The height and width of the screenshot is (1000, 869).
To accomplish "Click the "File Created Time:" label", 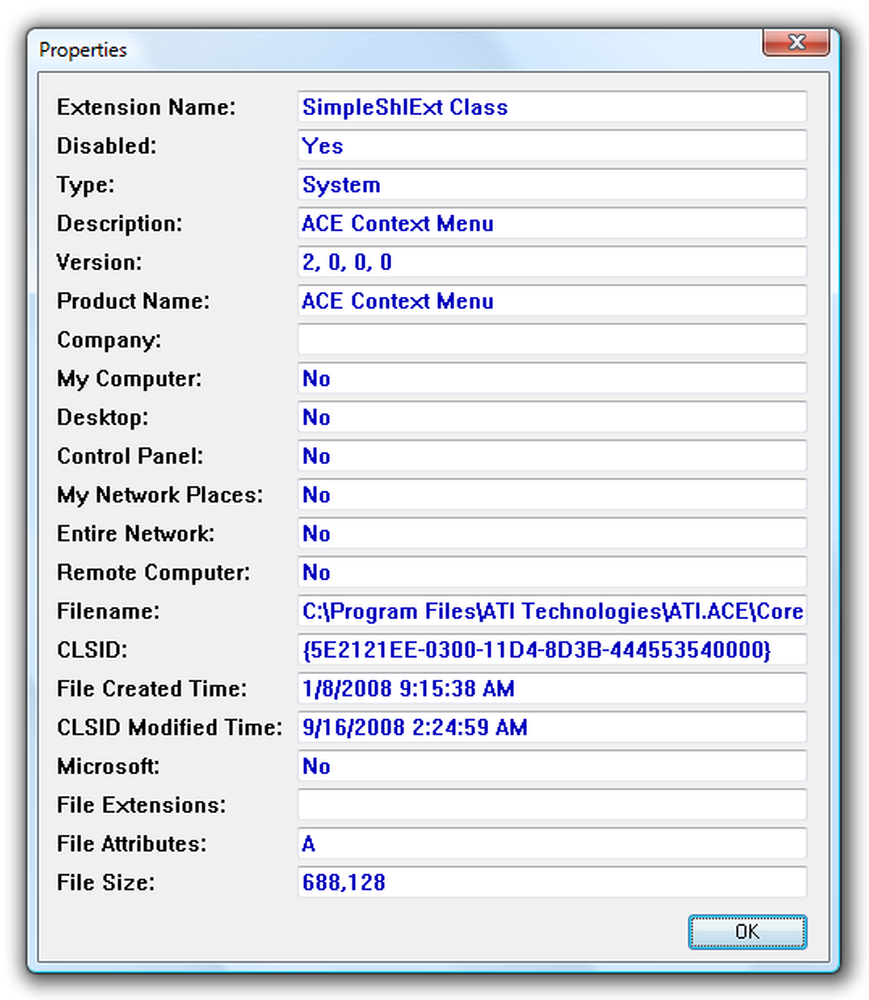I will [152, 689].
